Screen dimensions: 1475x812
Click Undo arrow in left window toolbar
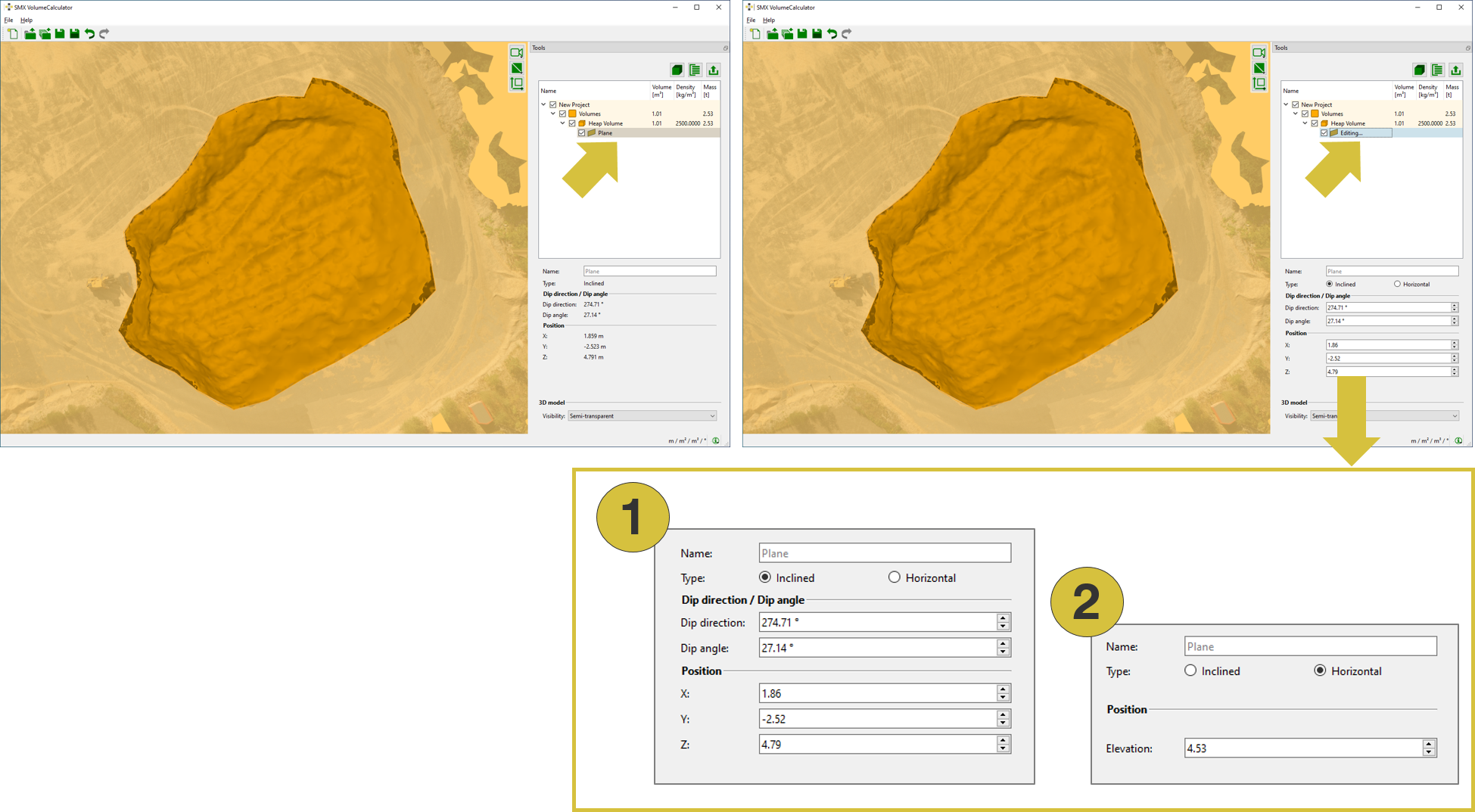point(89,33)
